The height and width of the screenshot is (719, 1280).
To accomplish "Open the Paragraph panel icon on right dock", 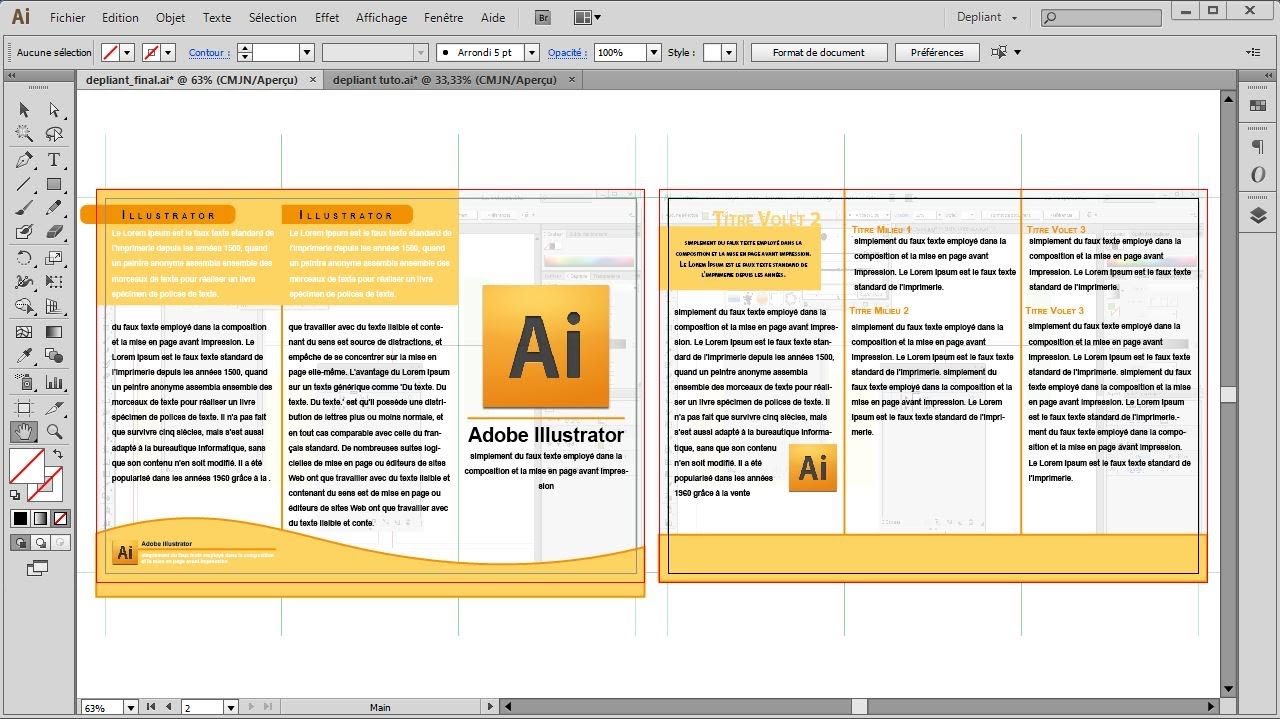I will (1258, 147).
